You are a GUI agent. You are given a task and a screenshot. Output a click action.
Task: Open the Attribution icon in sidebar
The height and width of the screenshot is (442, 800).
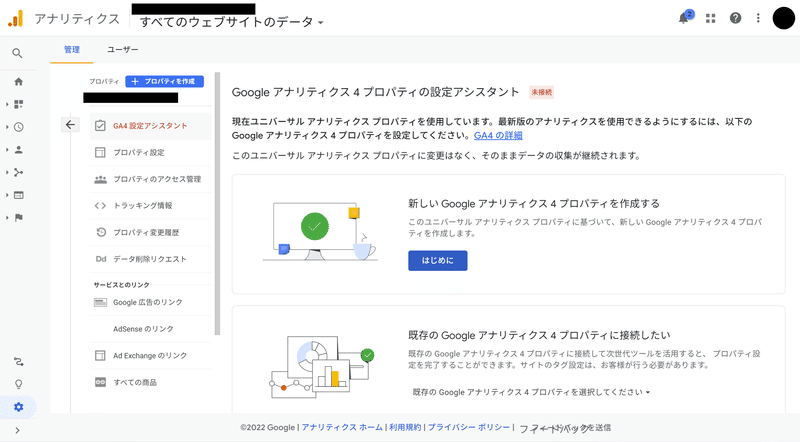tap(19, 362)
